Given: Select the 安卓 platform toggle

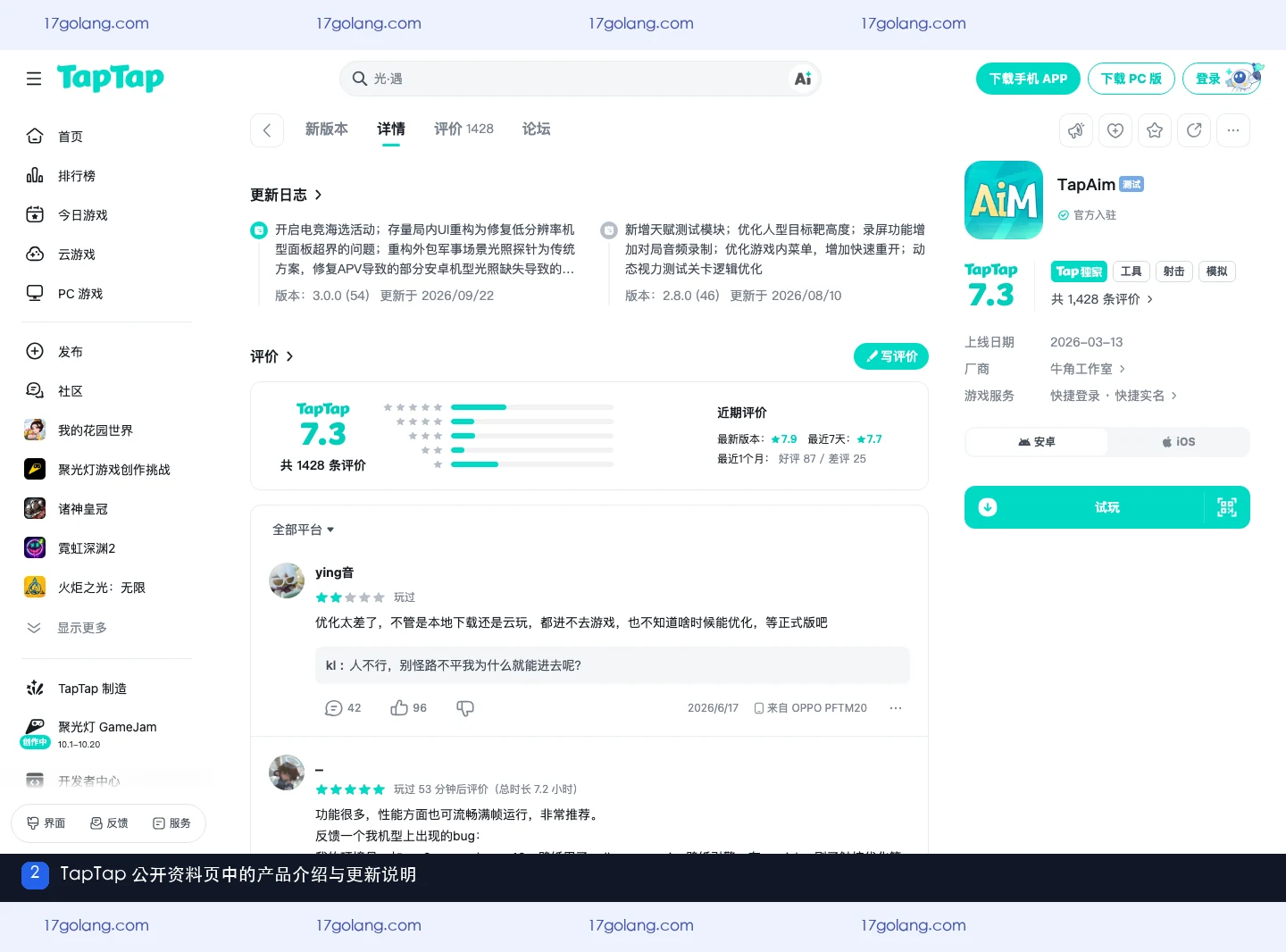Looking at the screenshot, I should click(x=1037, y=442).
